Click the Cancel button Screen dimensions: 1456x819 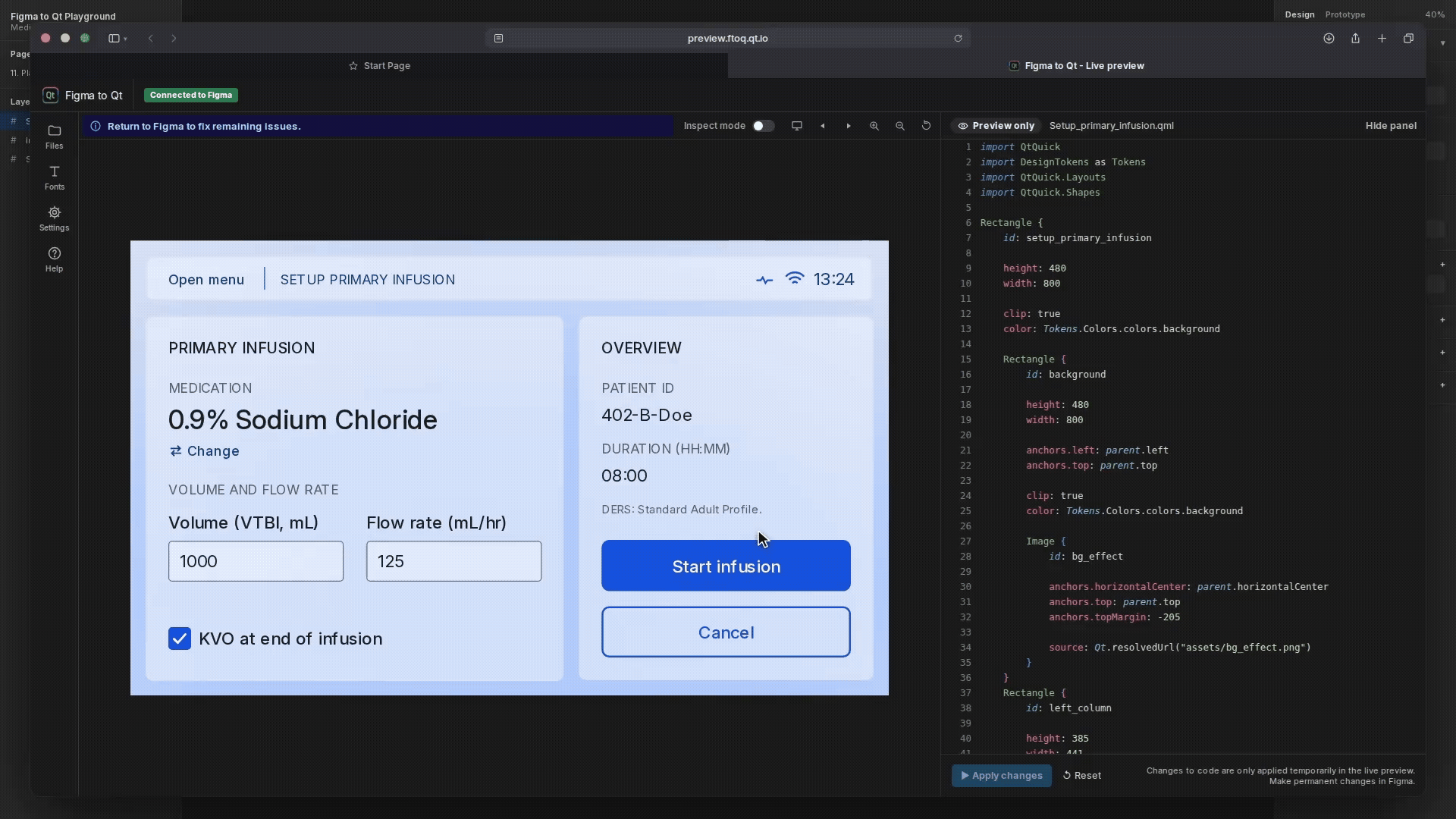coord(726,632)
